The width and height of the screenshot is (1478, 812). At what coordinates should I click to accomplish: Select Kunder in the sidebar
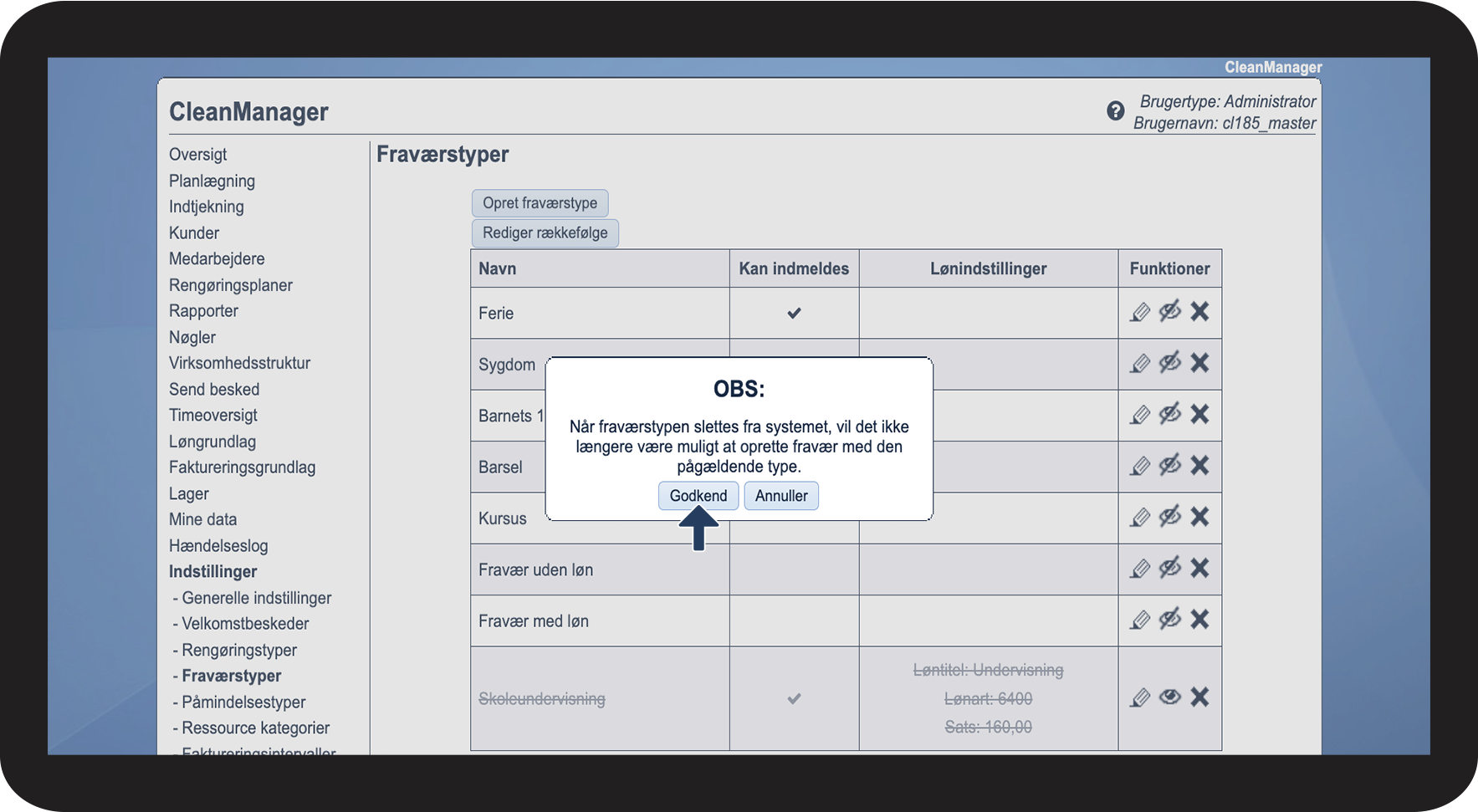pyautogui.click(x=194, y=233)
